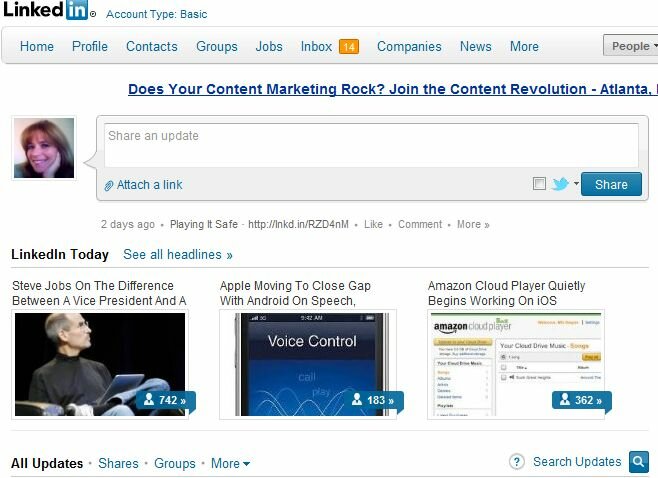Click the Steve Jobs article thumbnail
658x478 pixels.
pos(100,364)
